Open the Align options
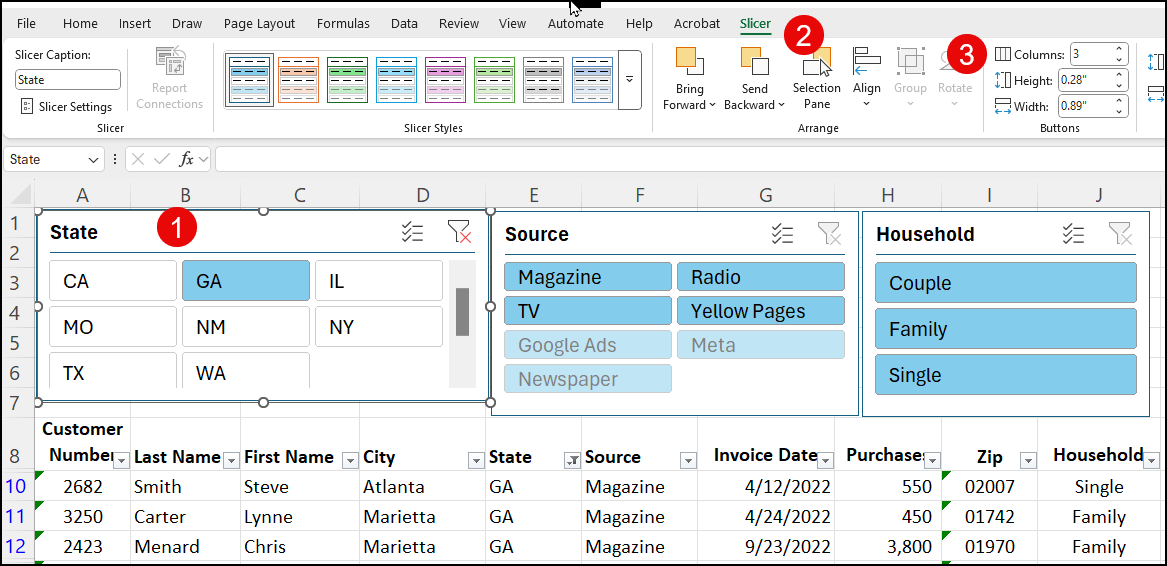This screenshot has width=1167, height=566. tap(866, 77)
